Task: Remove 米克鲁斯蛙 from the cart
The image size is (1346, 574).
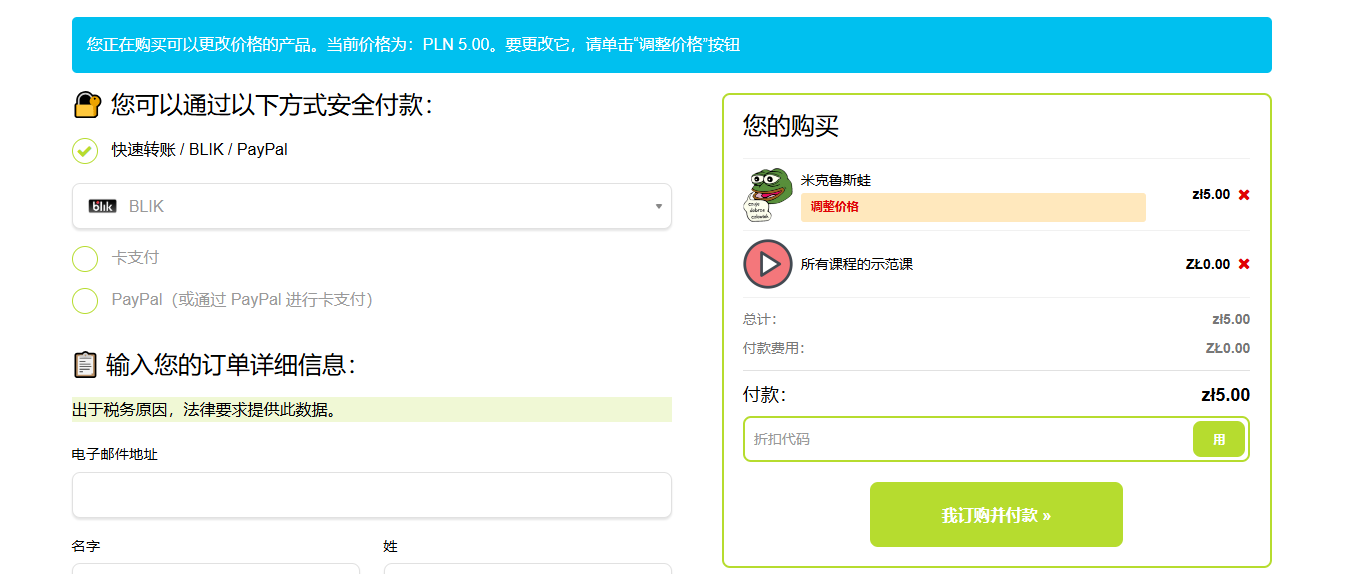Action: pos(1244,195)
